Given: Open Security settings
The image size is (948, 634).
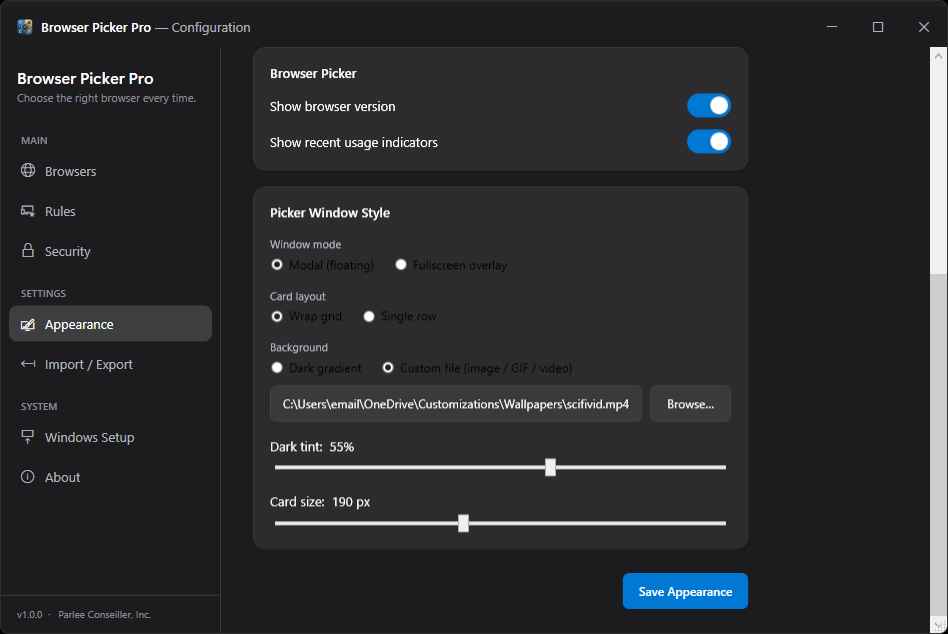Looking at the screenshot, I should click(111, 251).
